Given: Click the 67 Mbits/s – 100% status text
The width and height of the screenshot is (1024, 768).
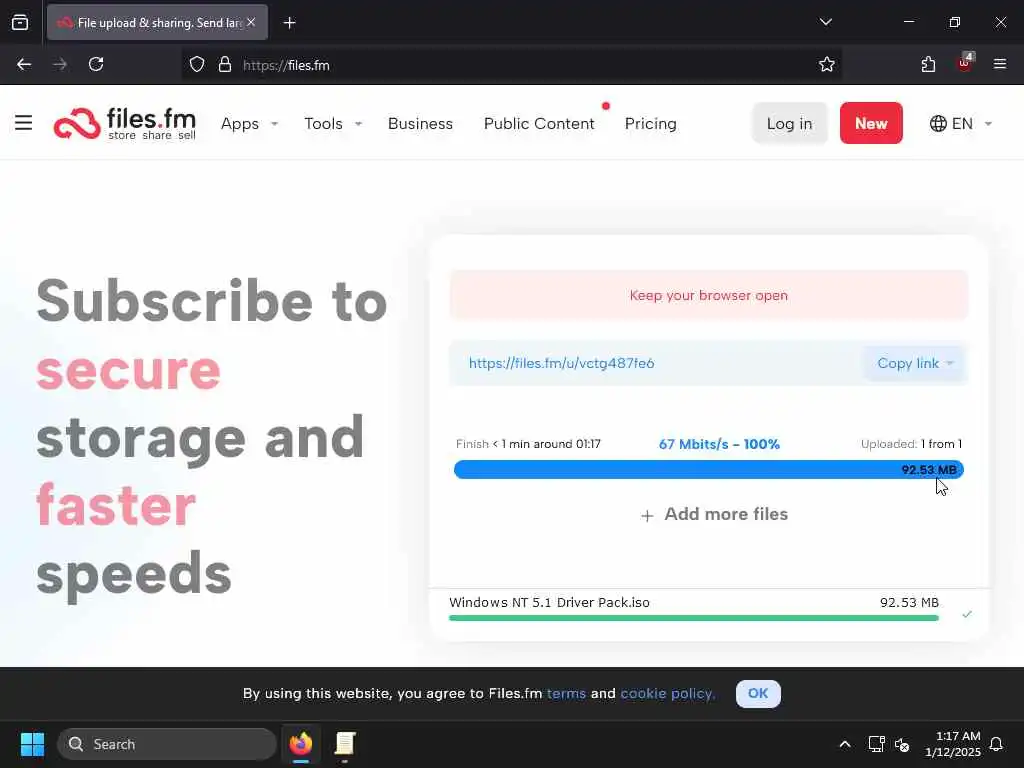Looking at the screenshot, I should [x=719, y=444].
